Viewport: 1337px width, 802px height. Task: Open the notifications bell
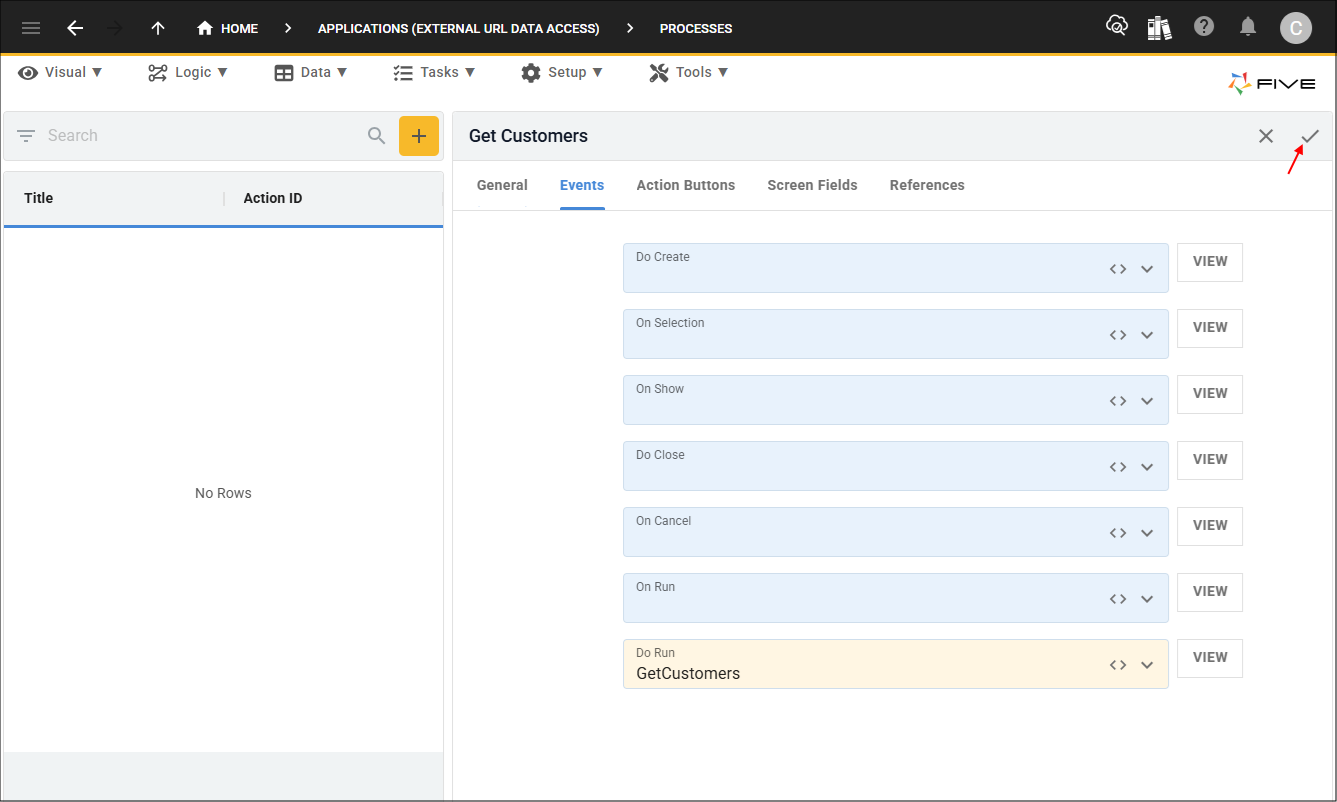coord(1248,27)
